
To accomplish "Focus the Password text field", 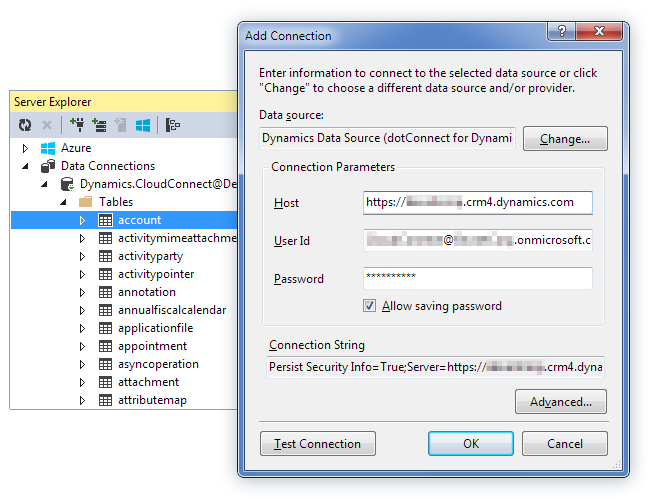I will tap(478, 278).
